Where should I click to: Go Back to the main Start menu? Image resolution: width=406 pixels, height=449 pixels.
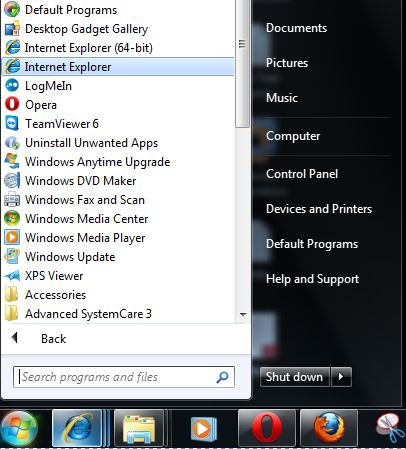coord(53,339)
